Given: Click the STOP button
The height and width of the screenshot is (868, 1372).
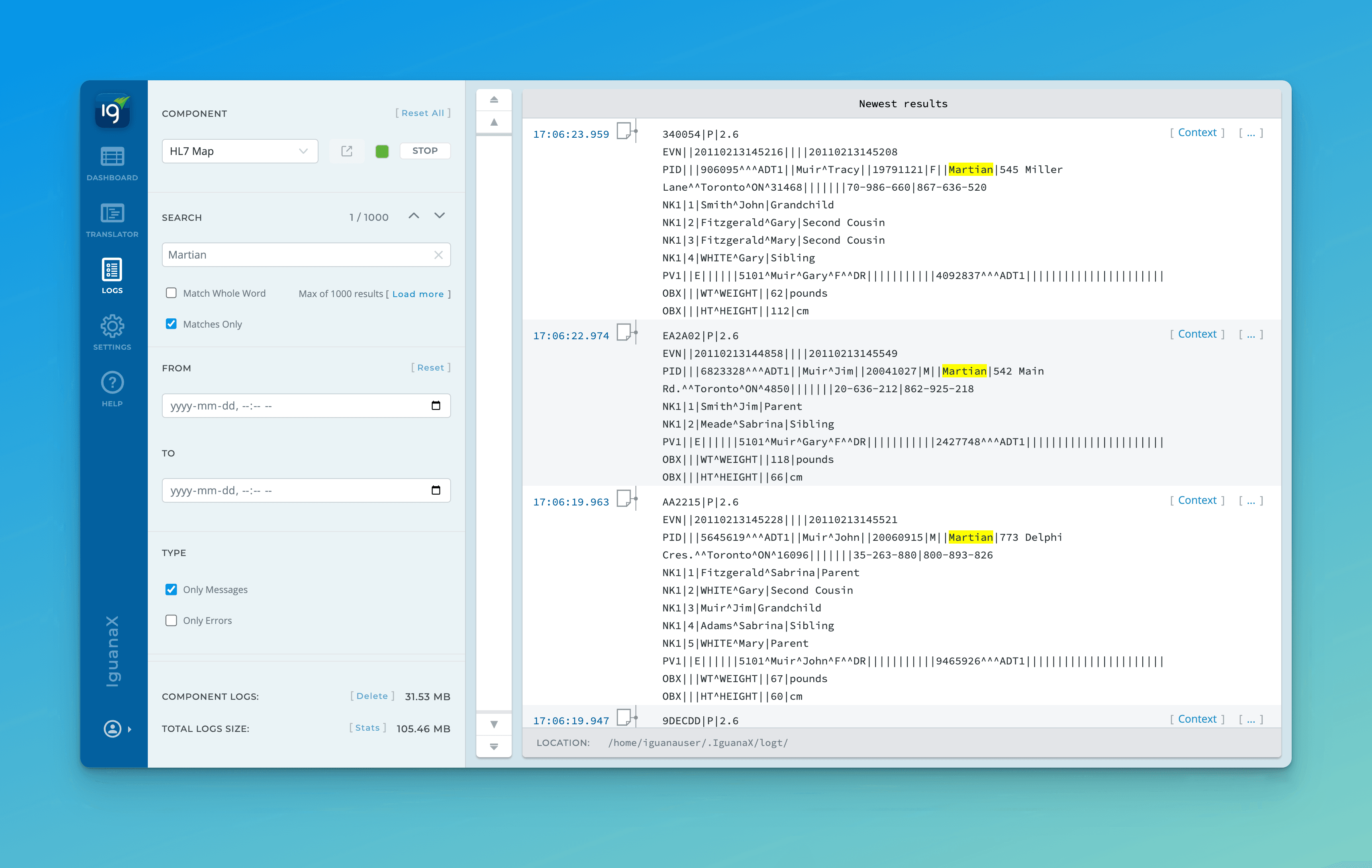Looking at the screenshot, I should (425, 151).
